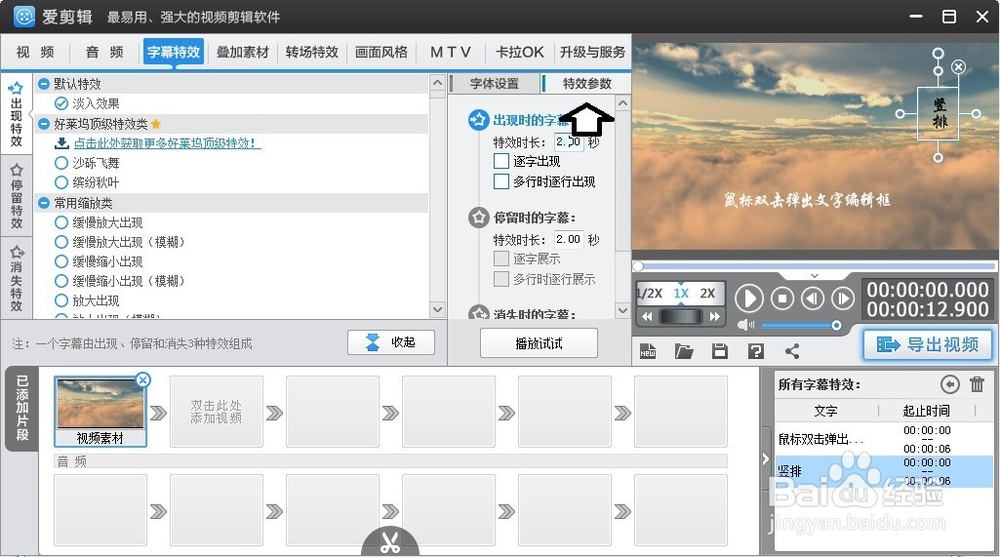Click effect list scroll down arrow
The height and width of the screenshot is (557, 1000).
437,309
